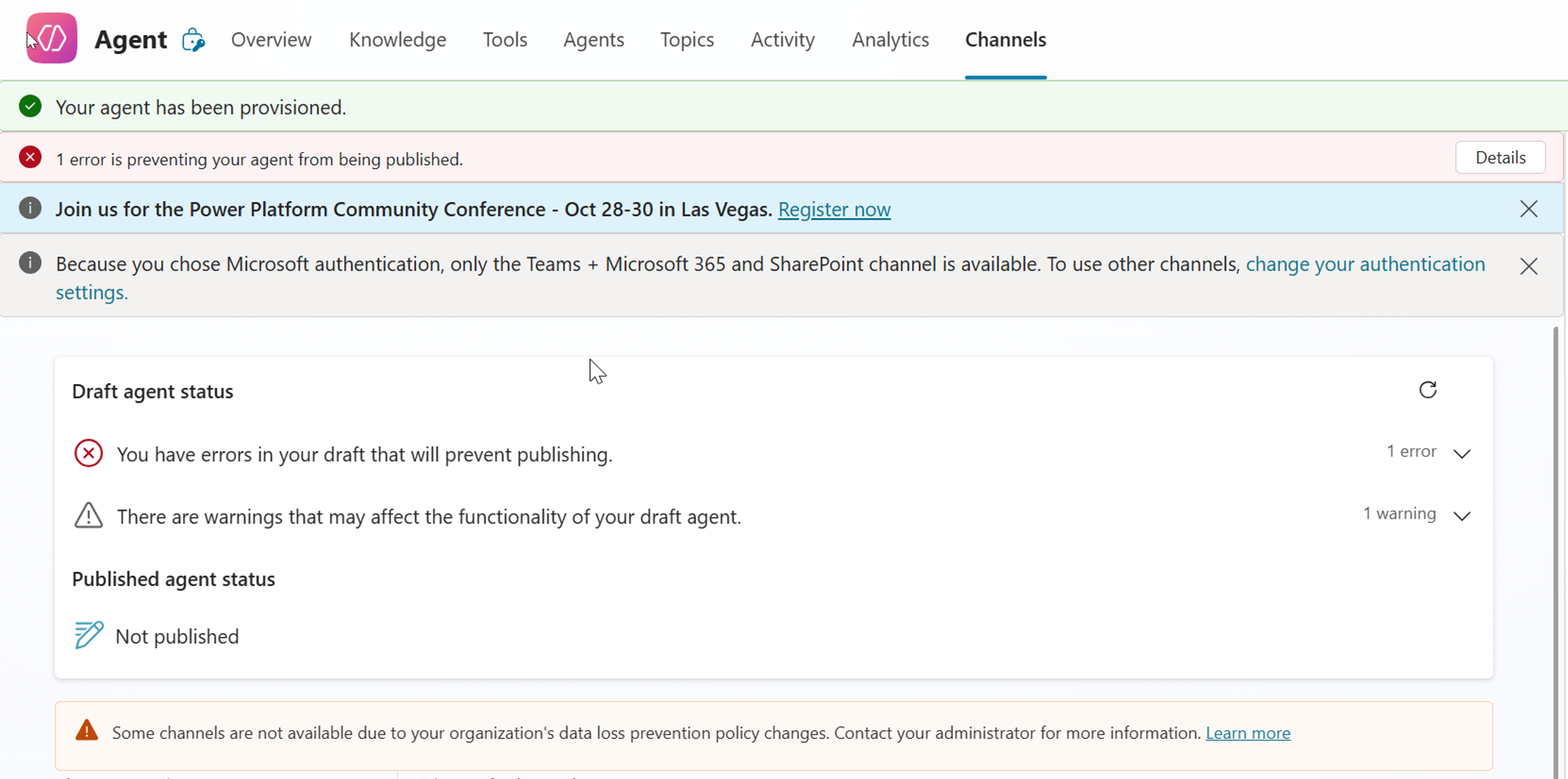Click the pink Copilot Studio agent logo

point(52,38)
